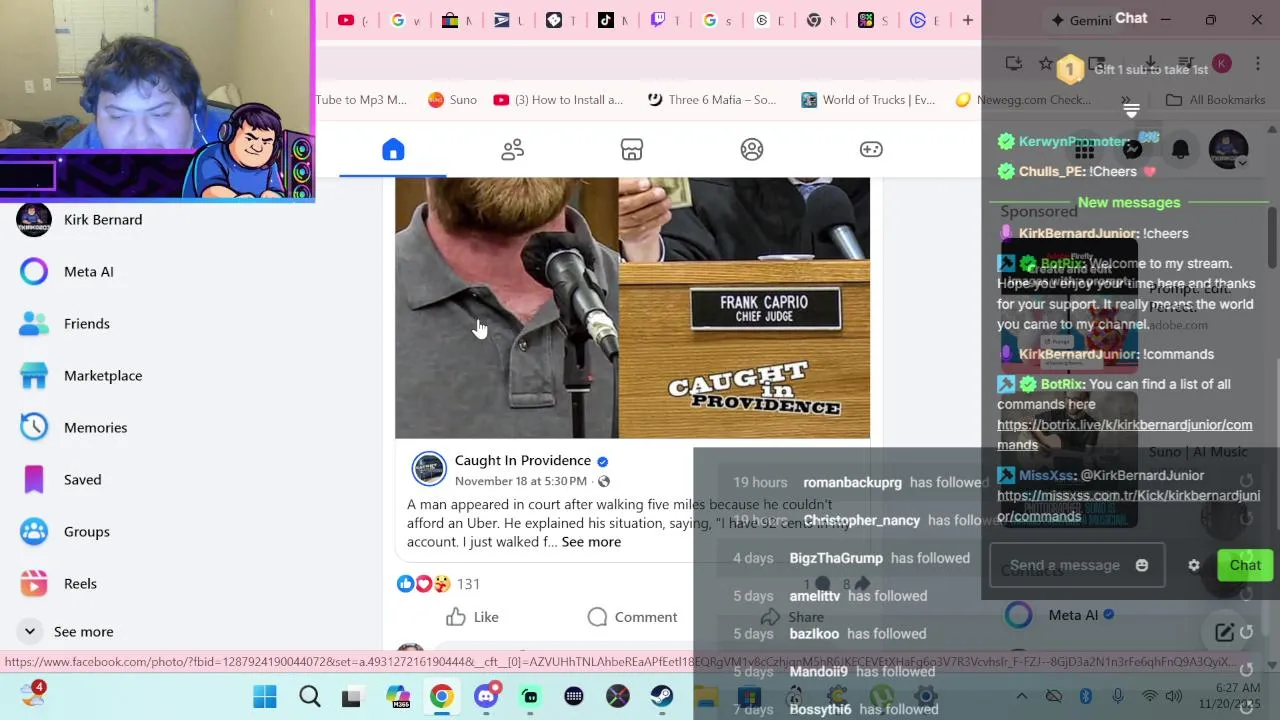
Task: Share the Caught In Providence post
Action: point(792,617)
